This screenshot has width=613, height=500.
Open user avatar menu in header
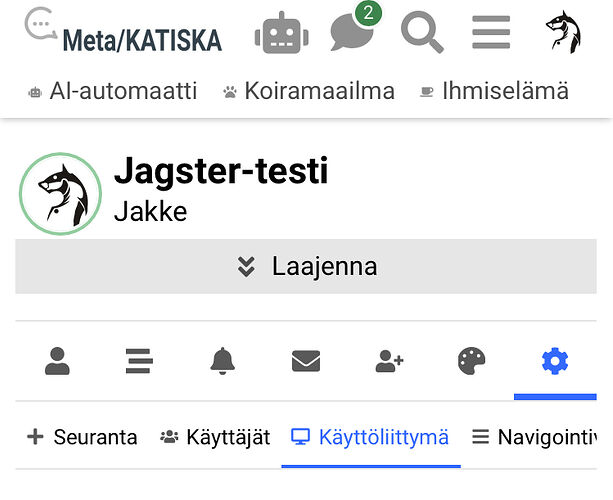[x=563, y=32]
